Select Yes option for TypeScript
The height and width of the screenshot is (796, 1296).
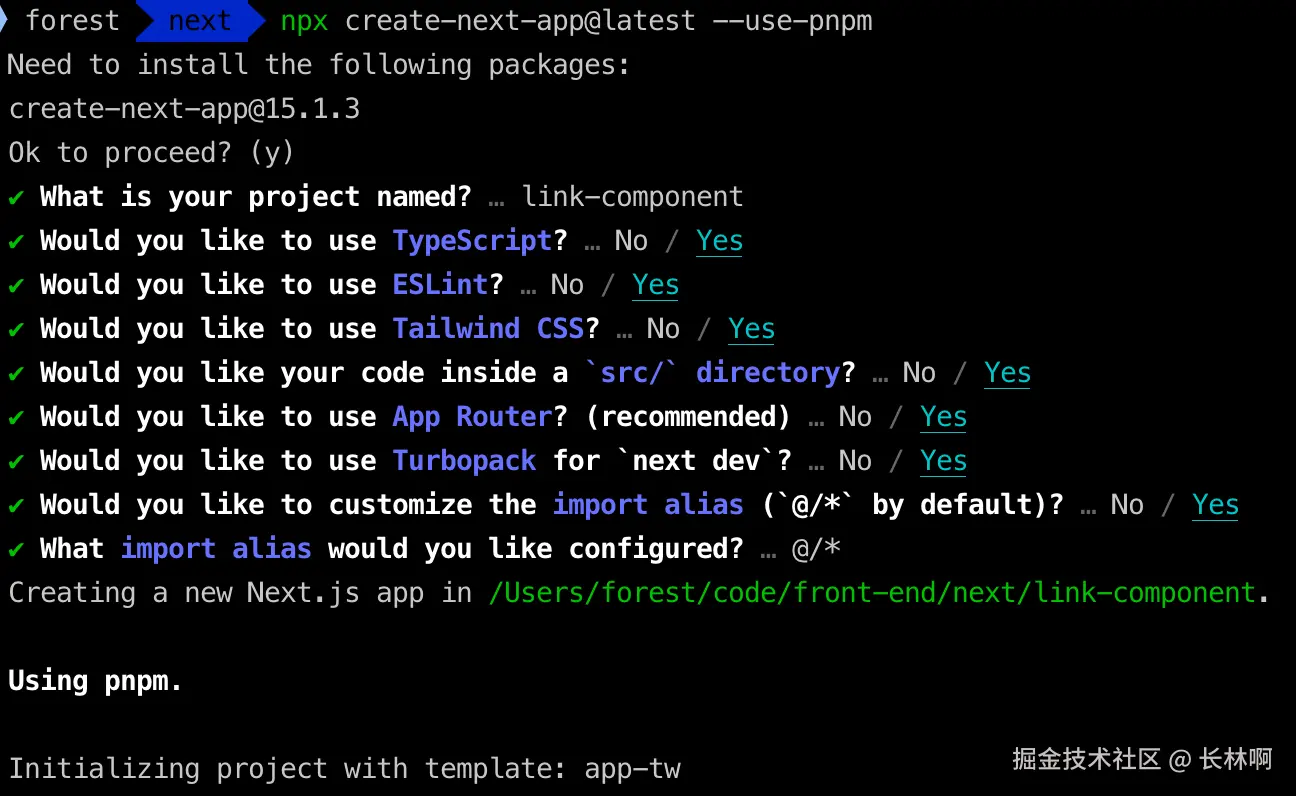719,241
